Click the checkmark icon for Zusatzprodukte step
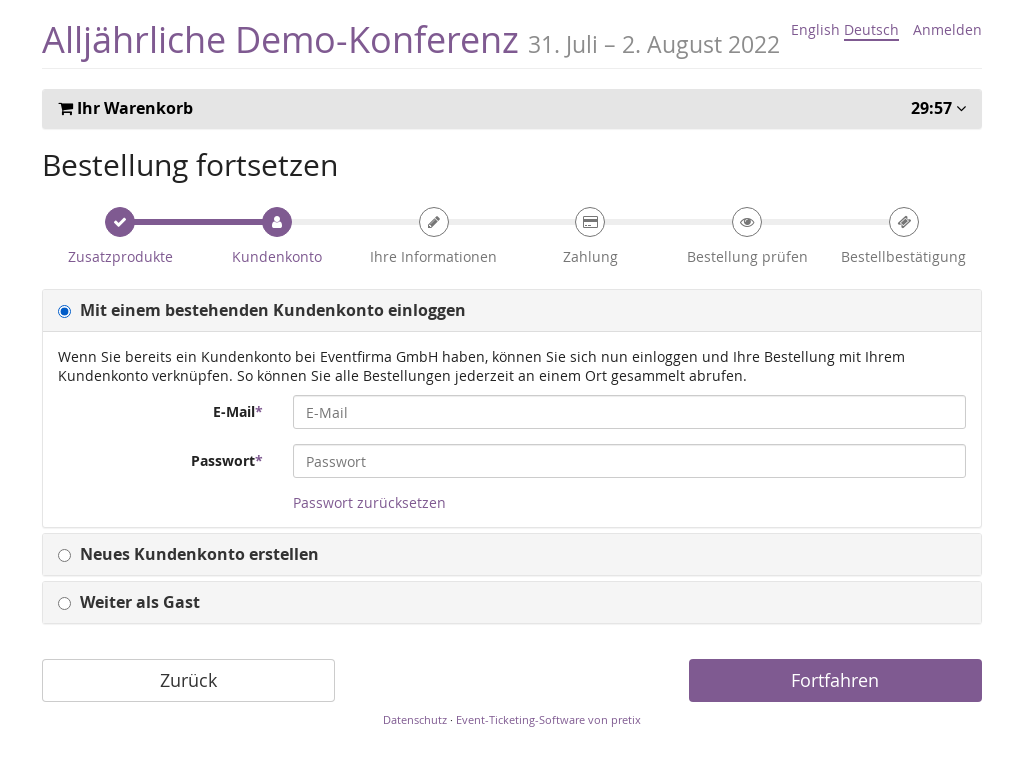The height and width of the screenshot is (768, 1024). coord(120,222)
